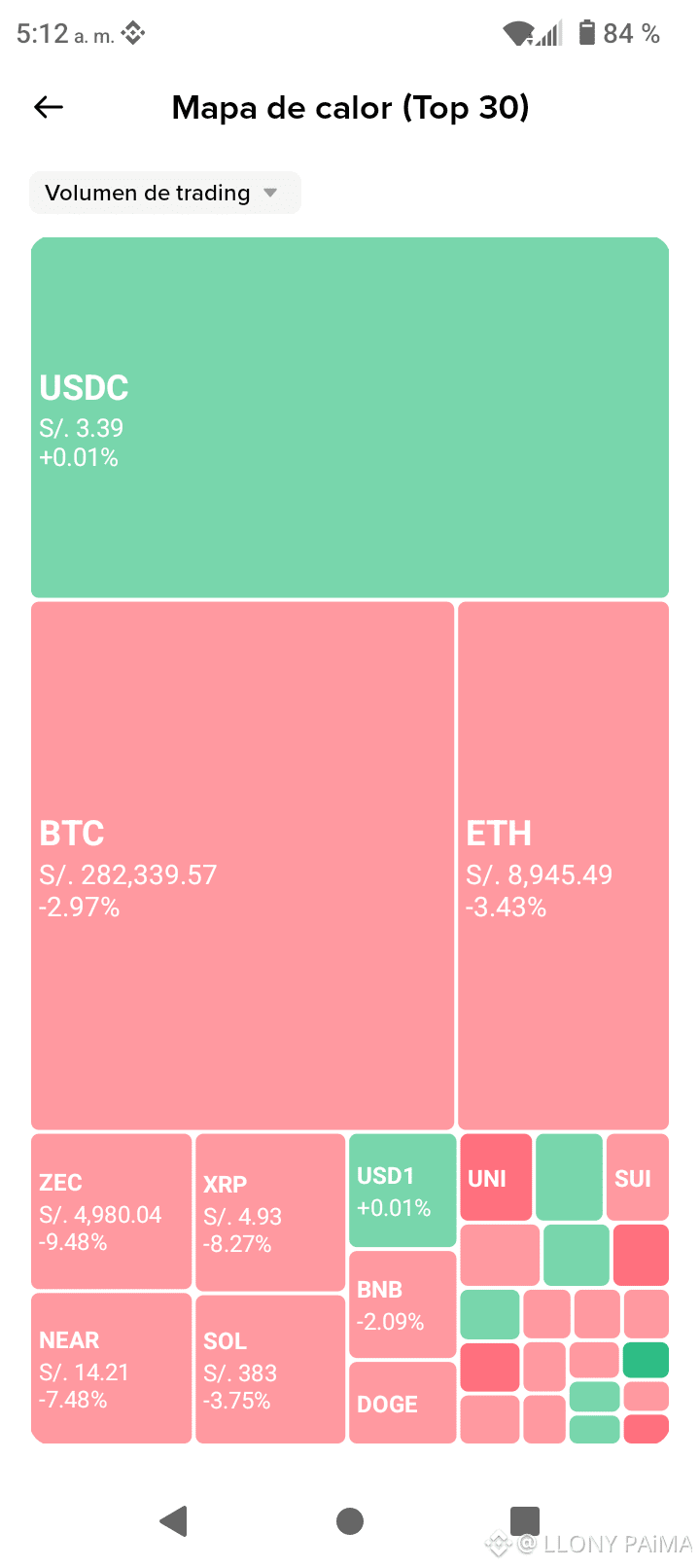Select the BNB tile
Viewport: 700px width, 1568px height.
click(402, 1304)
